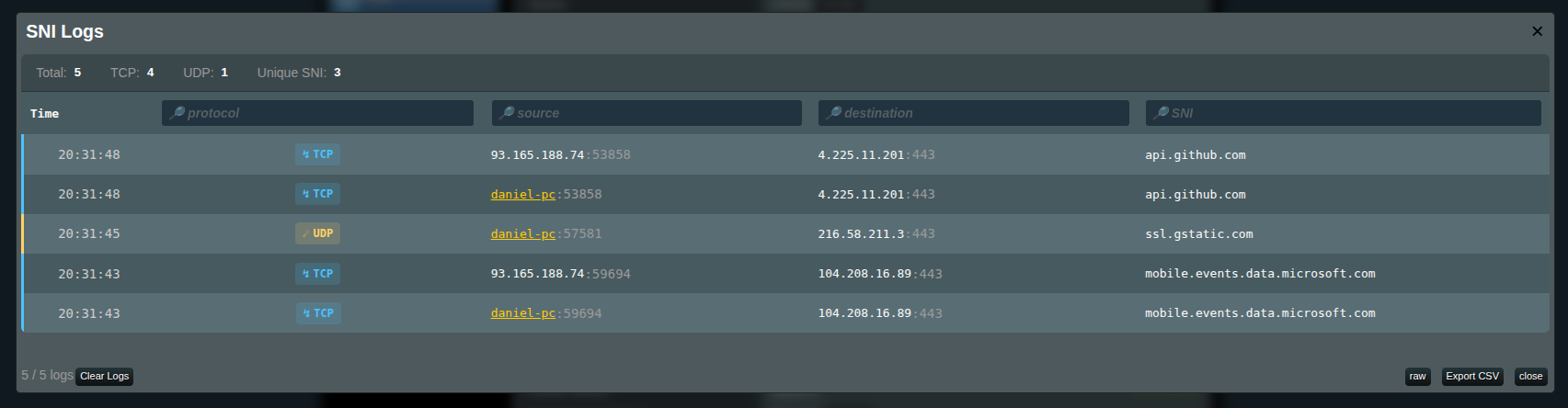Click the source filter input field
Screen dimensions: 1568x408
click(x=647, y=113)
